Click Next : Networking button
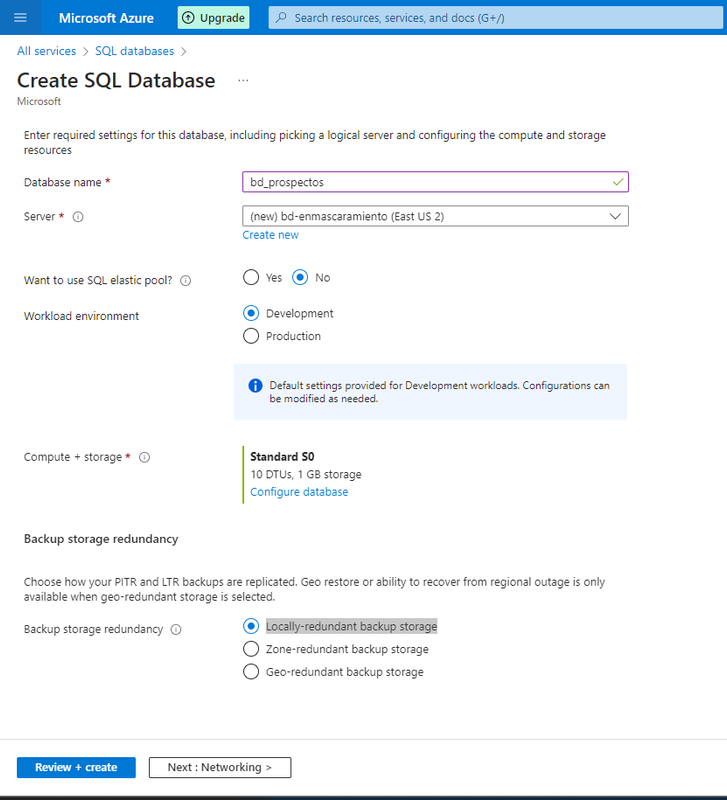Viewport: 727px width, 800px height. pos(220,767)
